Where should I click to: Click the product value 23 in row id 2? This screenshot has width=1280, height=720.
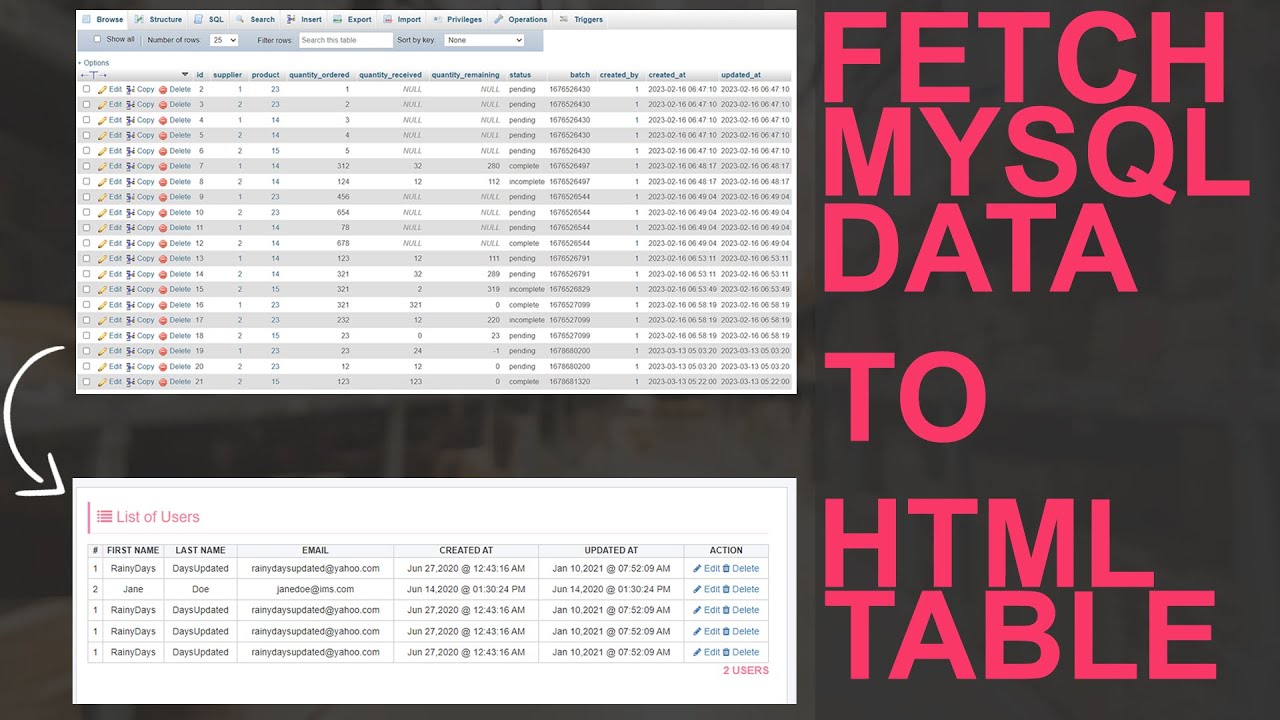tap(275, 89)
